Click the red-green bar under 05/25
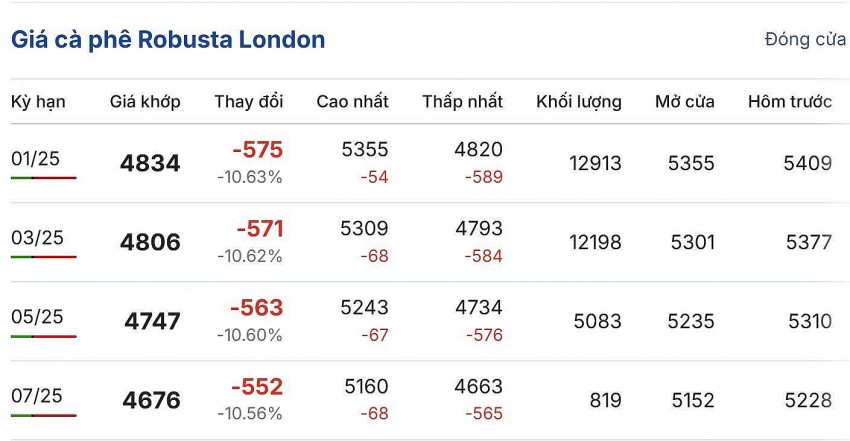The width and height of the screenshot is (850, 441). (x=43, y=336)
